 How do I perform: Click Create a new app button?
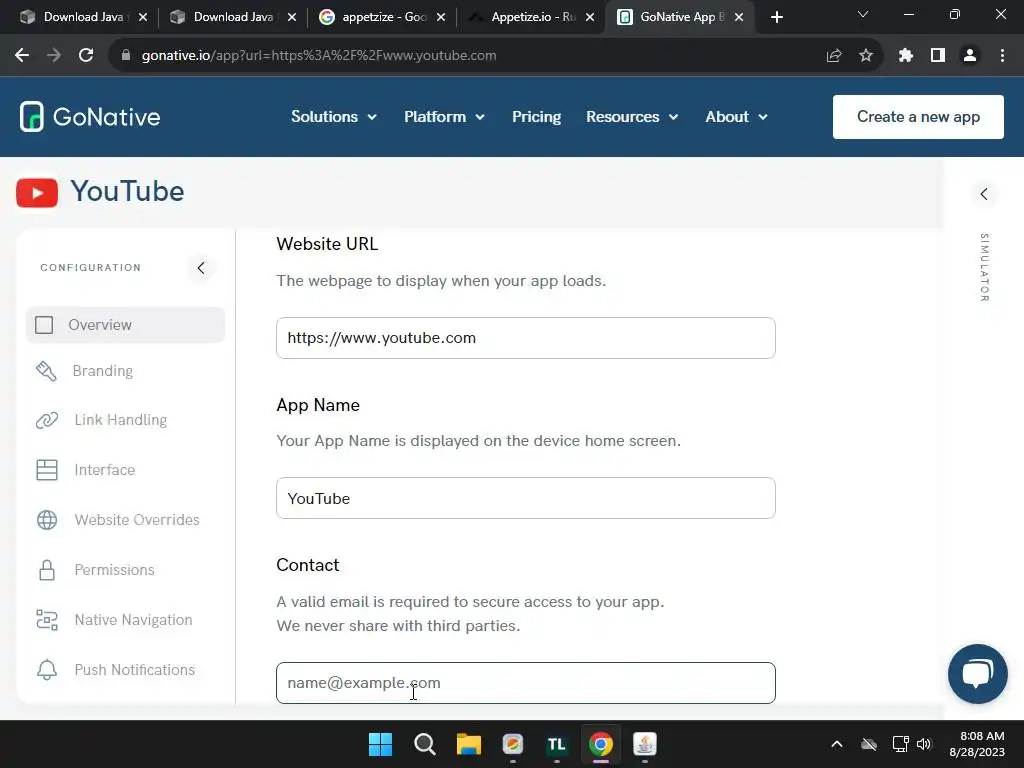(918, 117)
